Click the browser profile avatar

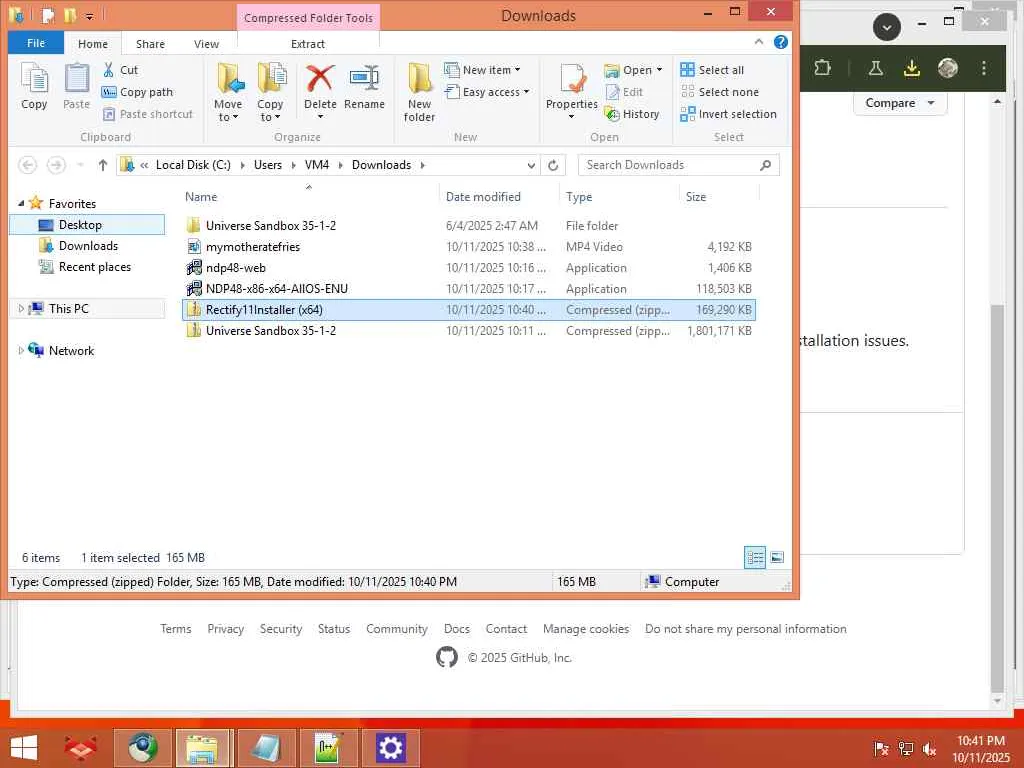click(x=948, y=68)
